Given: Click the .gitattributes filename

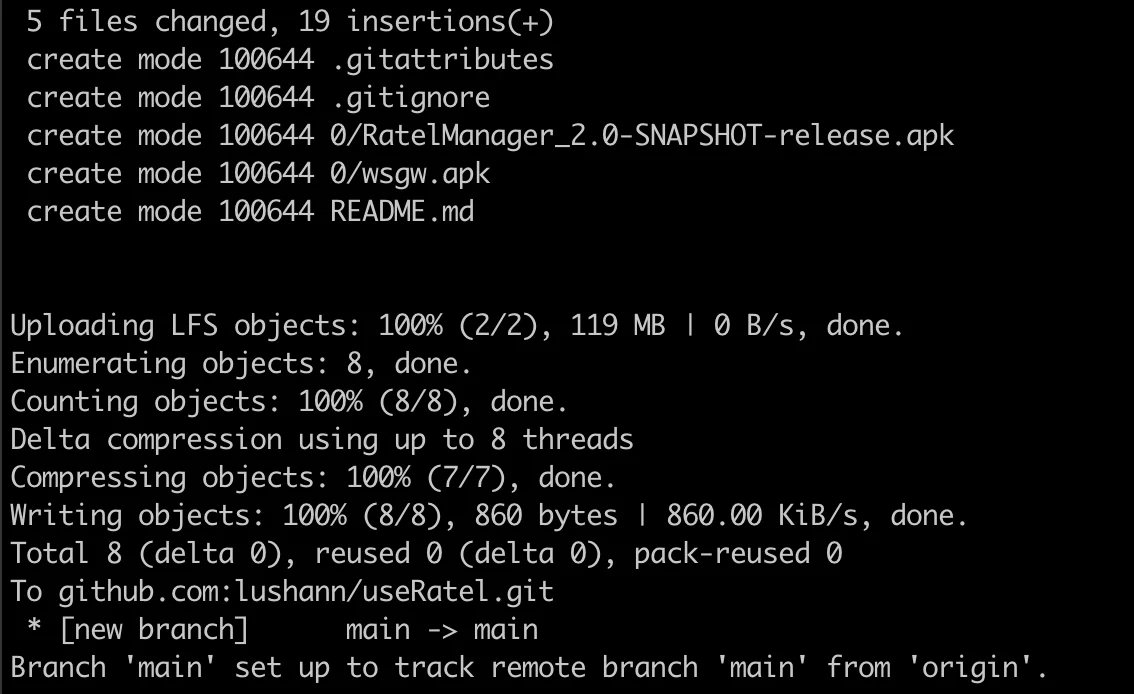Looking at the screenshot, I should [x=442, y=59].
